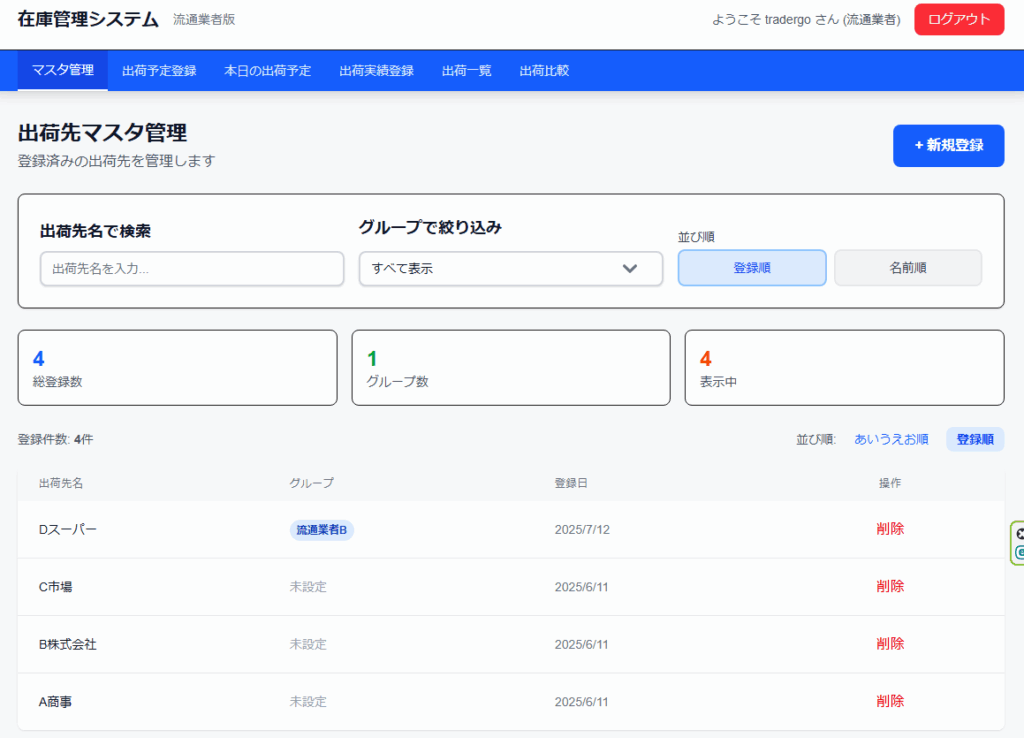Expand the グループで絞り込み dropdown chevron

click(629, 268)
